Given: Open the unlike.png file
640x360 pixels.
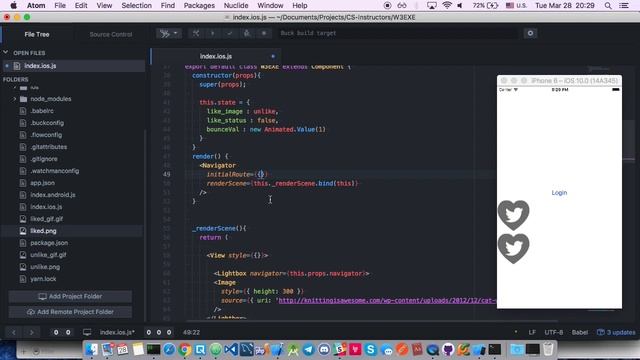Looking at the screenshot, I should 45,267.
